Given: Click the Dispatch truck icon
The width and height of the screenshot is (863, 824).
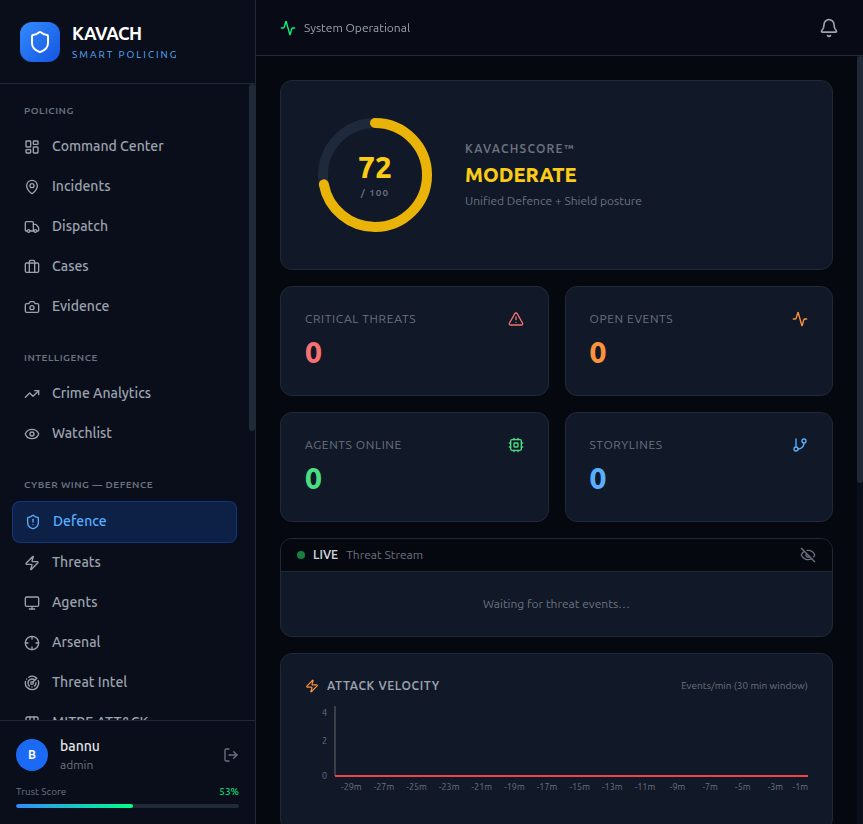Looking at the screenshot, I should click(x=32, y=227).
